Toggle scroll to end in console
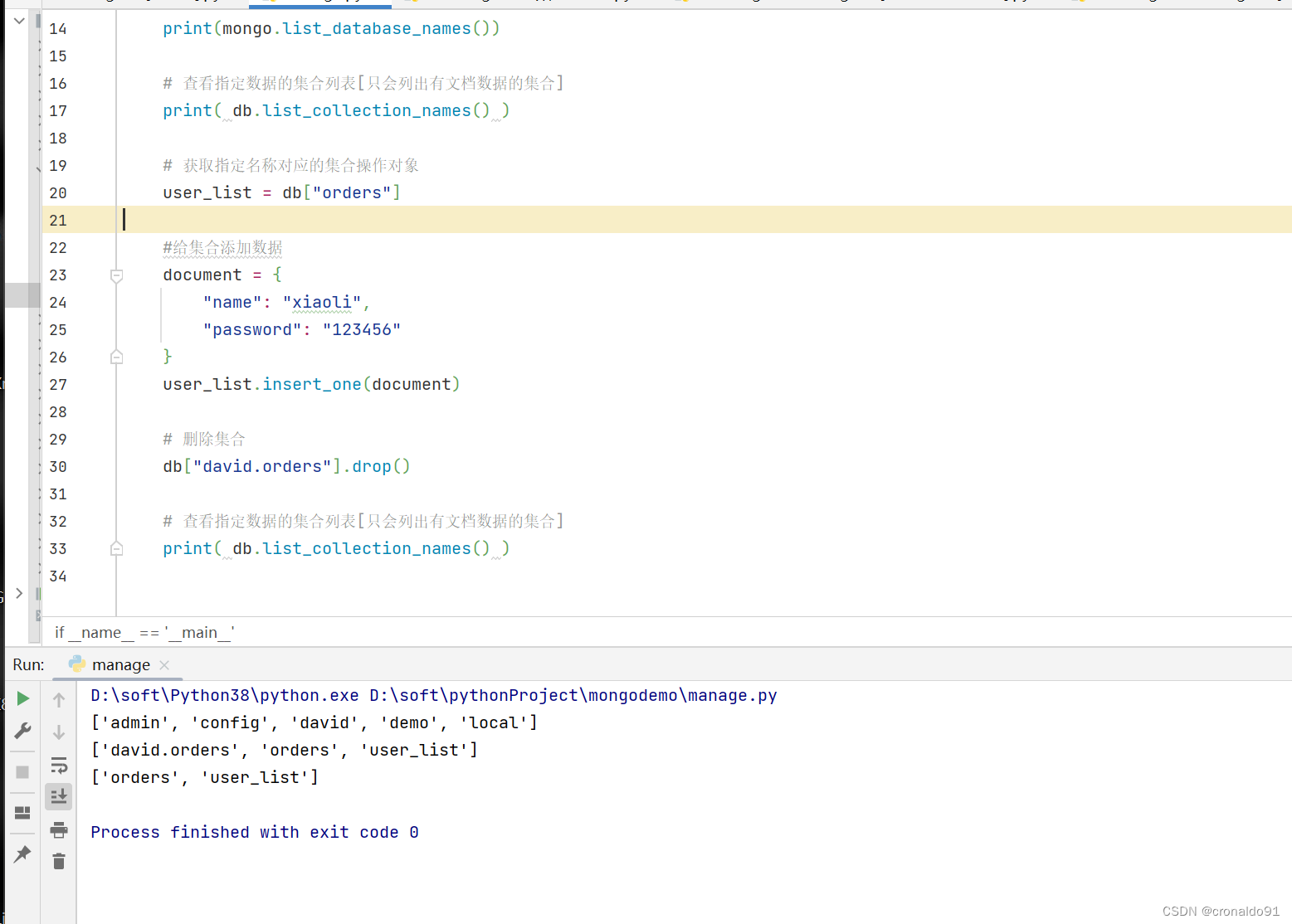Screen dimensions: 1292x924 point(58,796)
